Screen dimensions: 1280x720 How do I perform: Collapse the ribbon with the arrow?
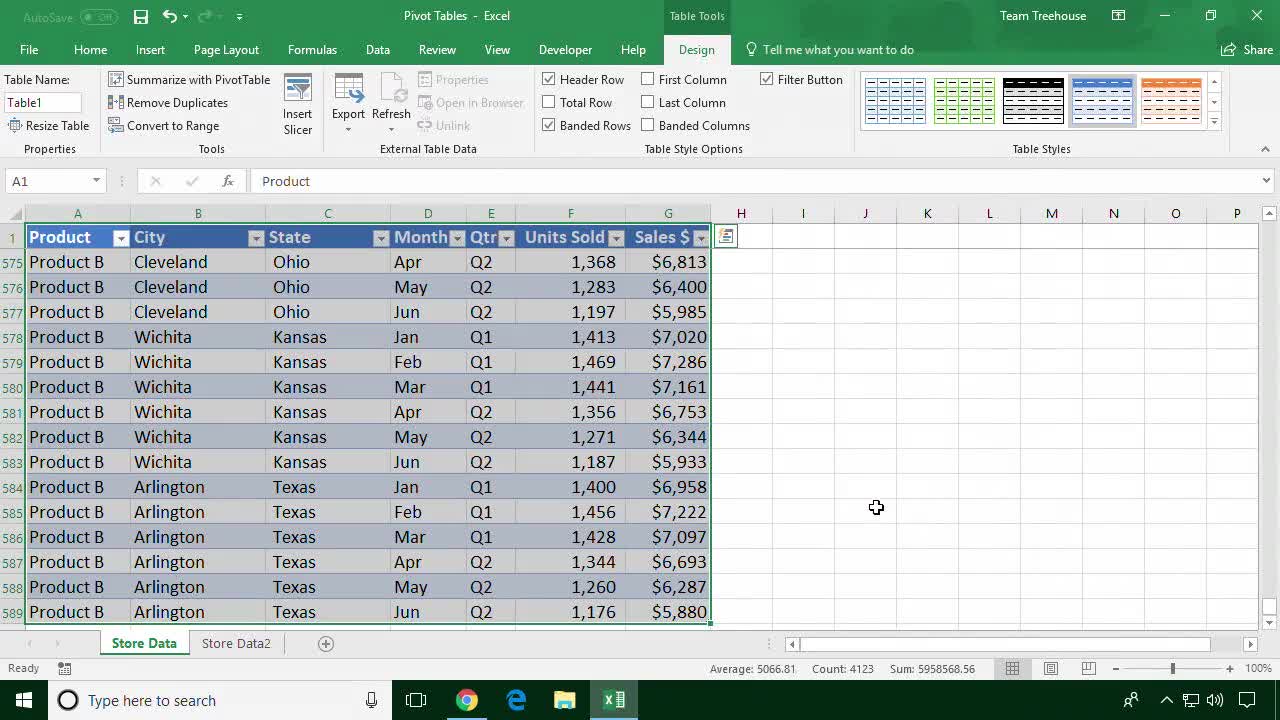click(1265, 149)
